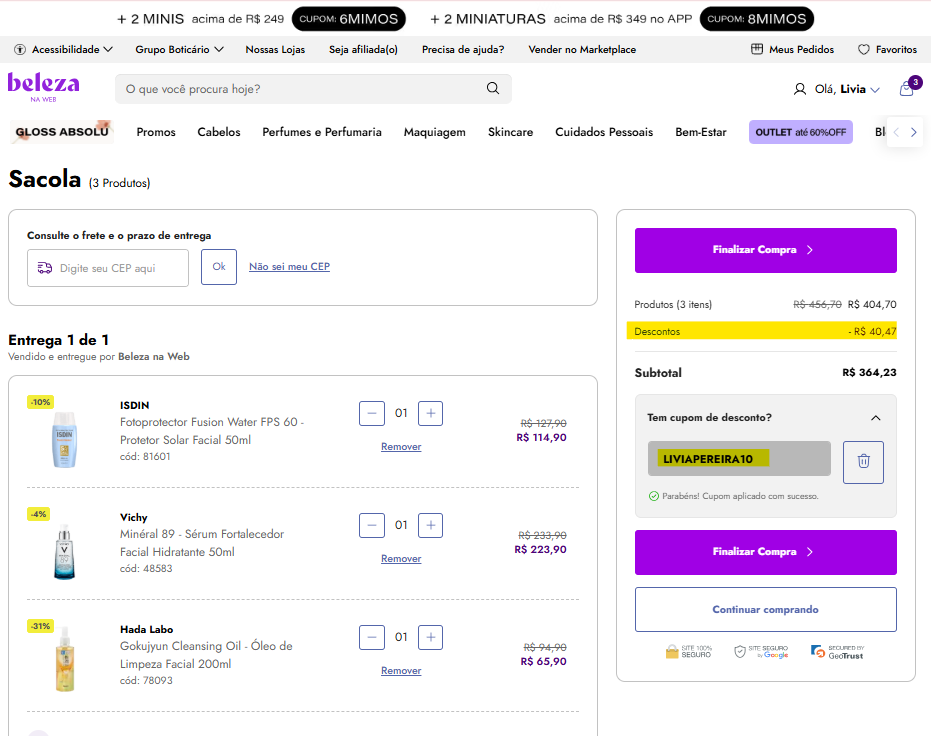Open Gokujyun Cleansing Oil product title

point(206,655)
